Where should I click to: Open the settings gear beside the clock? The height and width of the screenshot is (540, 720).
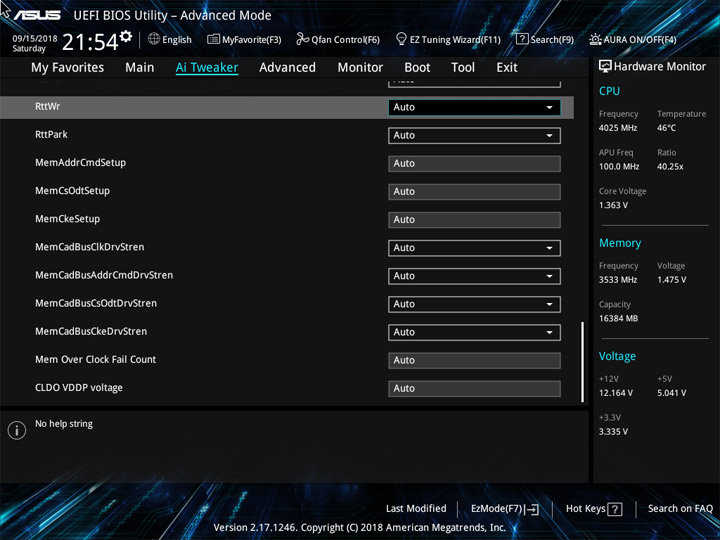pyautogui.click(x=126, y=36)
